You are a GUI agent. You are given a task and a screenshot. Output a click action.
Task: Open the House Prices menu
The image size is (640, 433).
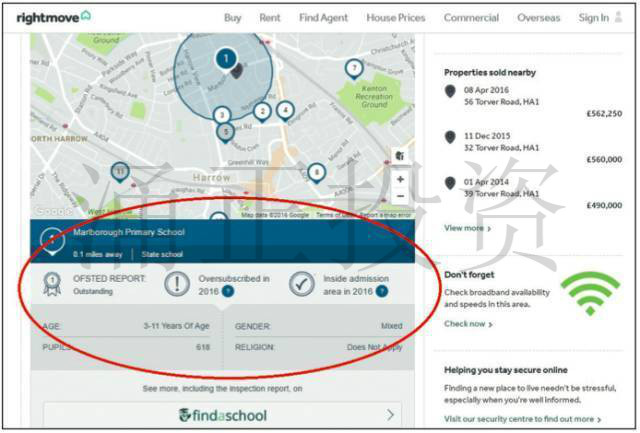click(x=396, y=18)
